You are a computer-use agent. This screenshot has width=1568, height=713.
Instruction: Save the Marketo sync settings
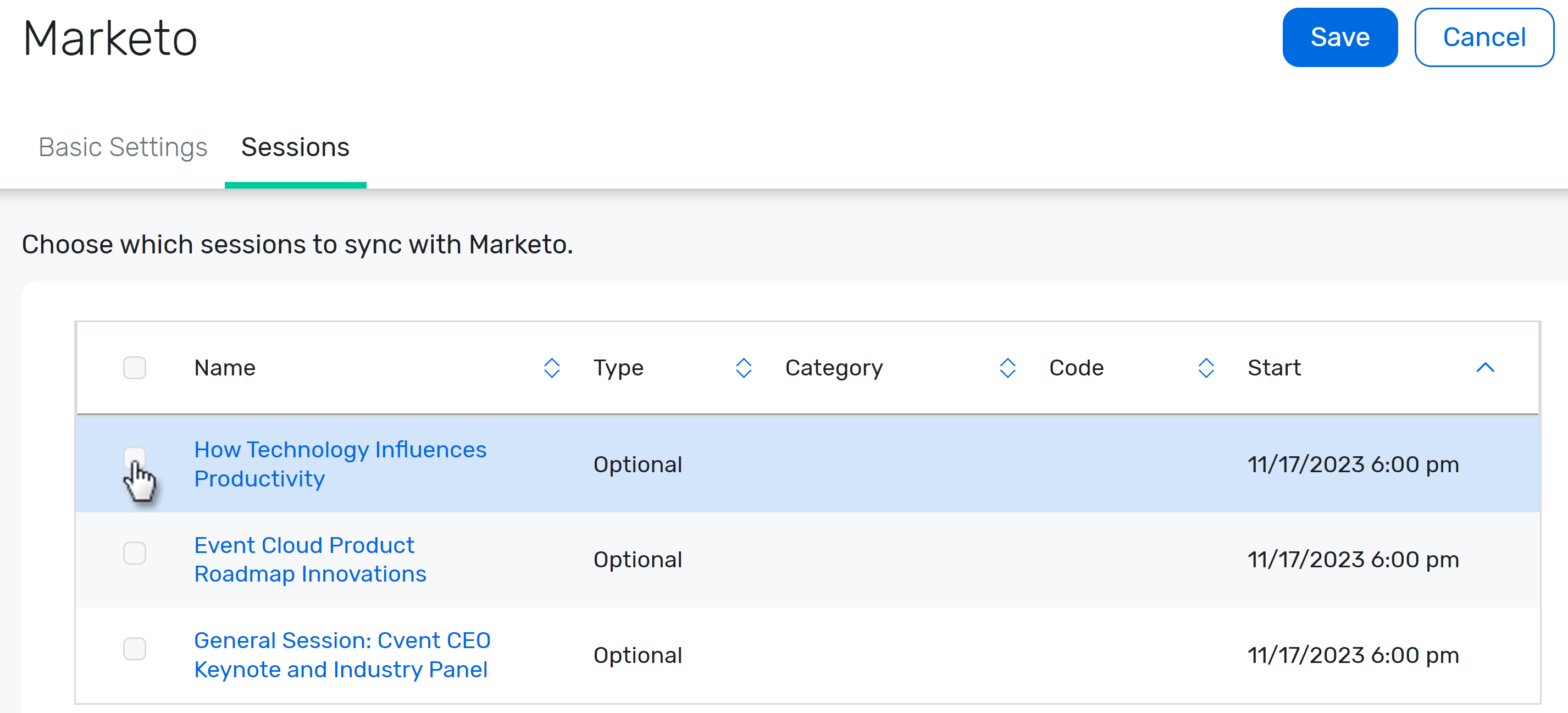[x=1340, y=37]
